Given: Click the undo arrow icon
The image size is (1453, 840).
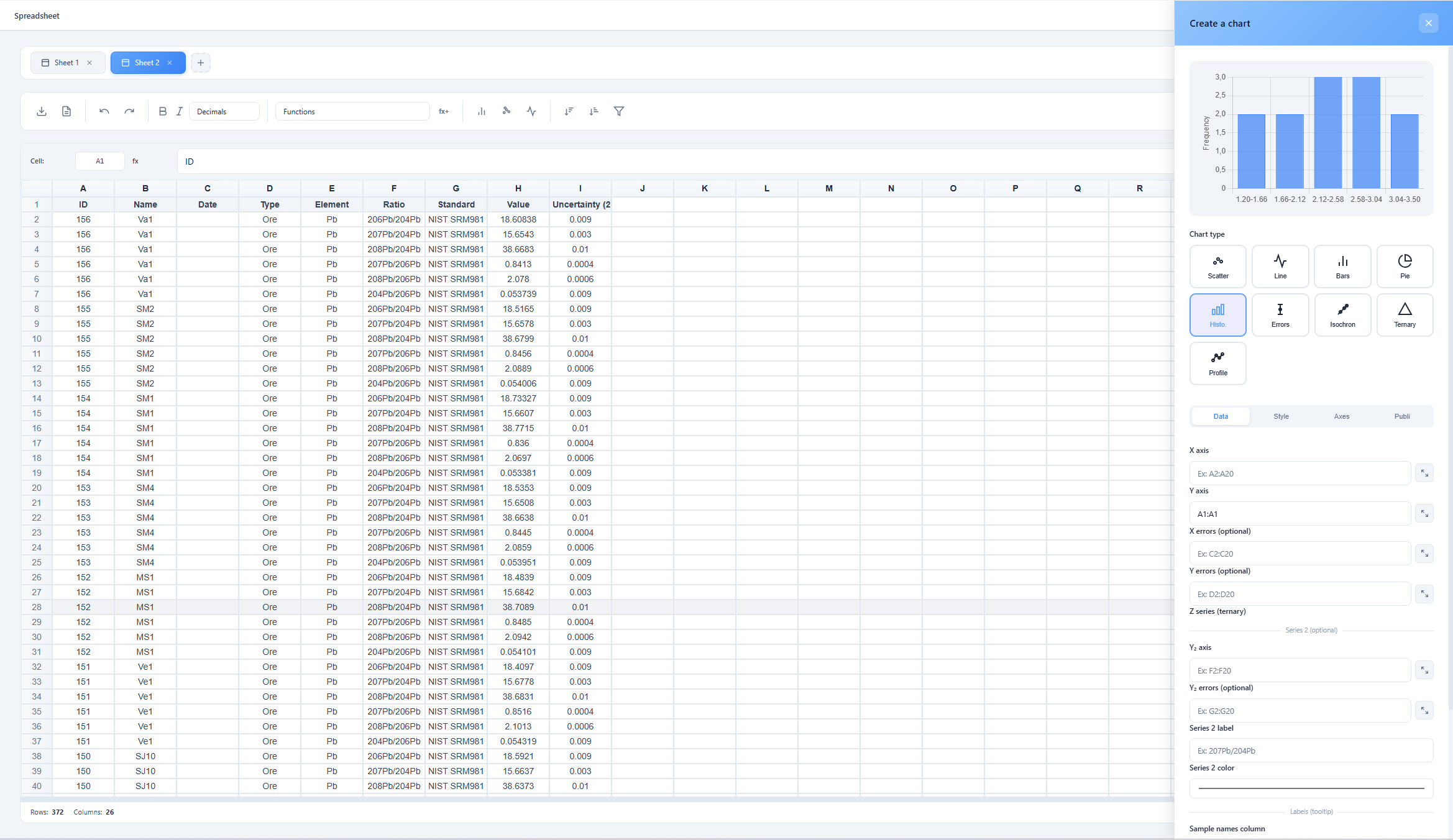Looking at the screenshot, I should pos(104,111).
